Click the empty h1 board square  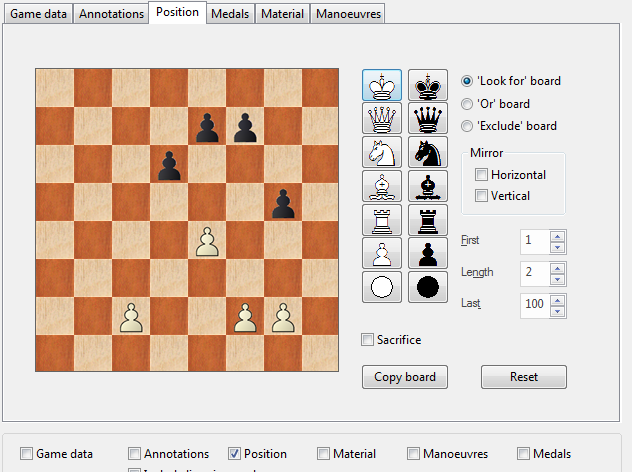(x=321, y=353)
